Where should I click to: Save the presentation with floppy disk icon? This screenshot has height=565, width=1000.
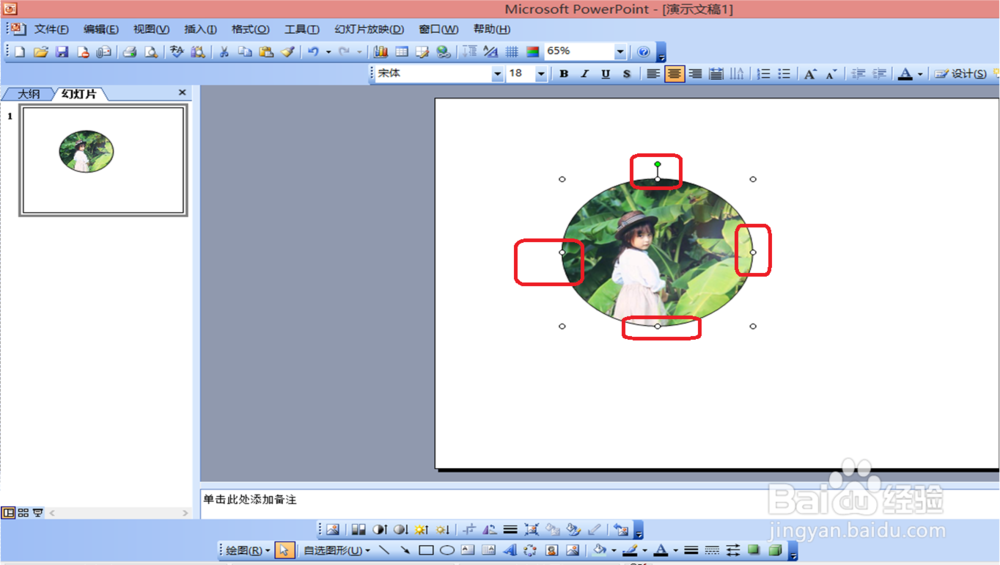tap(62, 52)
